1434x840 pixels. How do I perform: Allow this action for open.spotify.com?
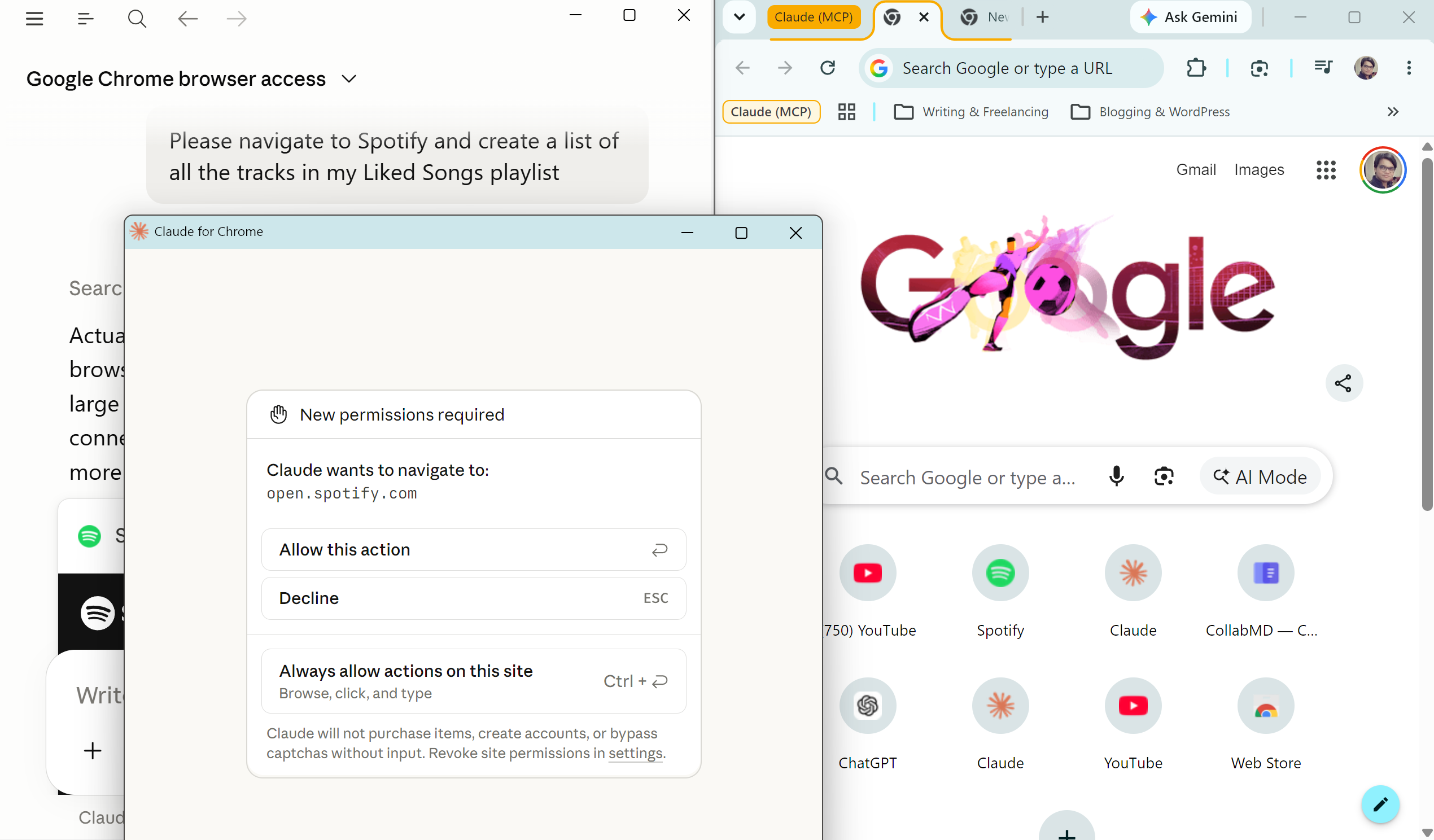tap(474, 549)
